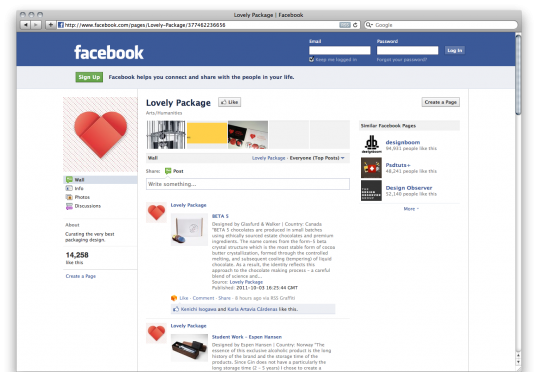Open Lovely Package source link in BETA 5 post
The width and height of the screenshot is (538, 372).
click(x=246, y=282)
